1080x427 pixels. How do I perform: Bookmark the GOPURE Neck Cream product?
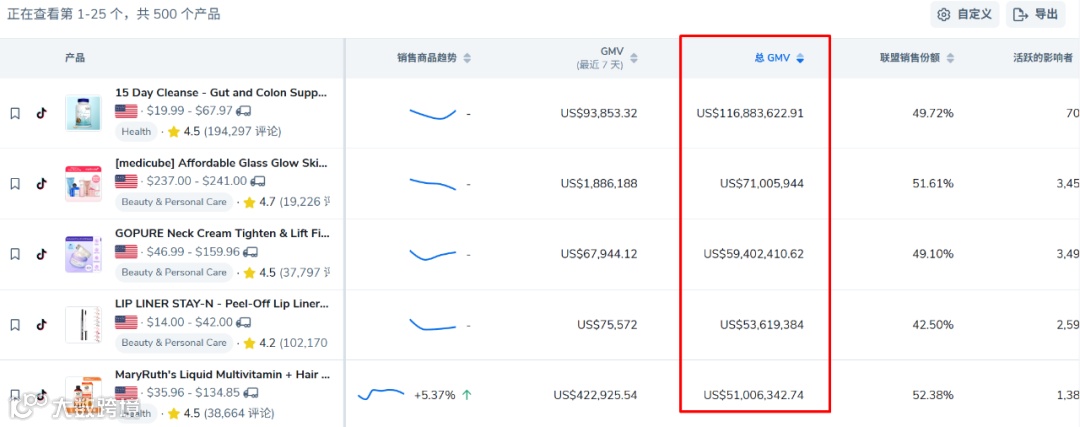pos(14,254)
